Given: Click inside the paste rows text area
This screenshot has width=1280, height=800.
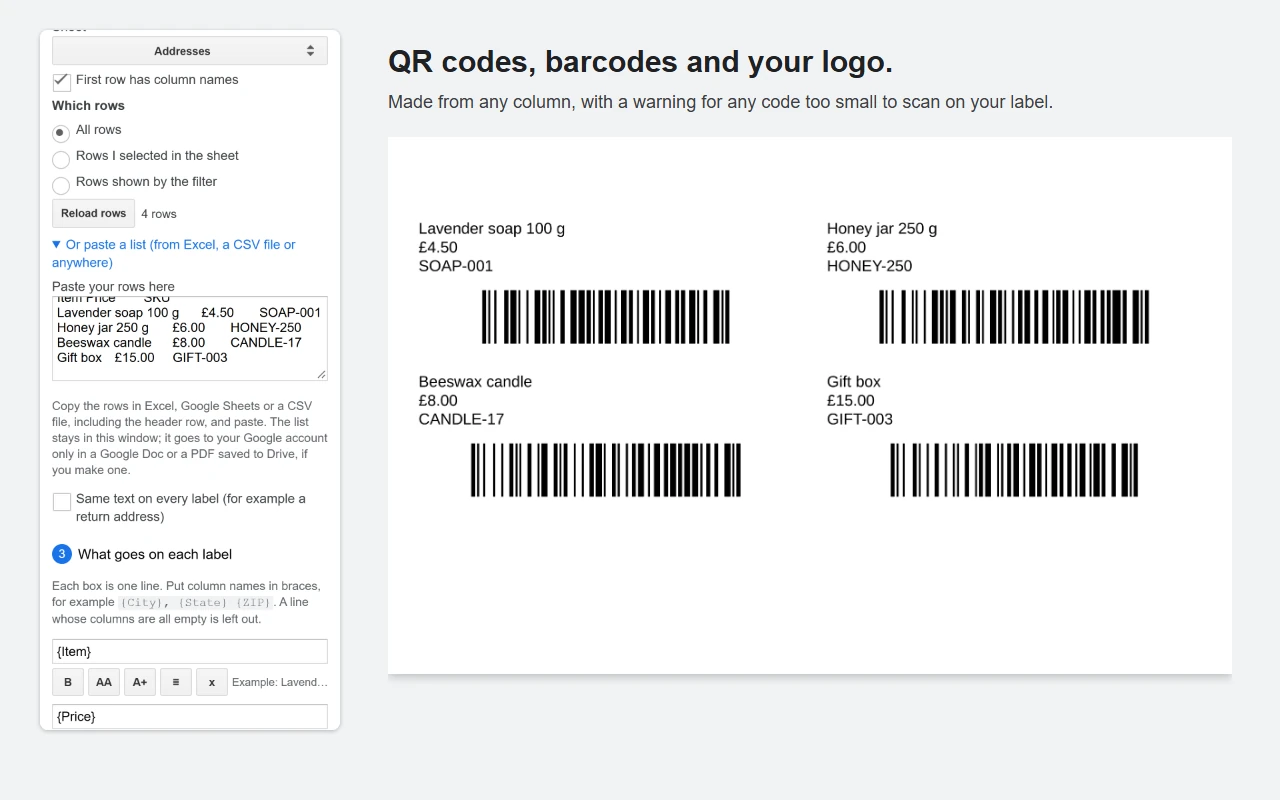Looking at the screenshot, I should pyautogui.click(x=190, y=338).
